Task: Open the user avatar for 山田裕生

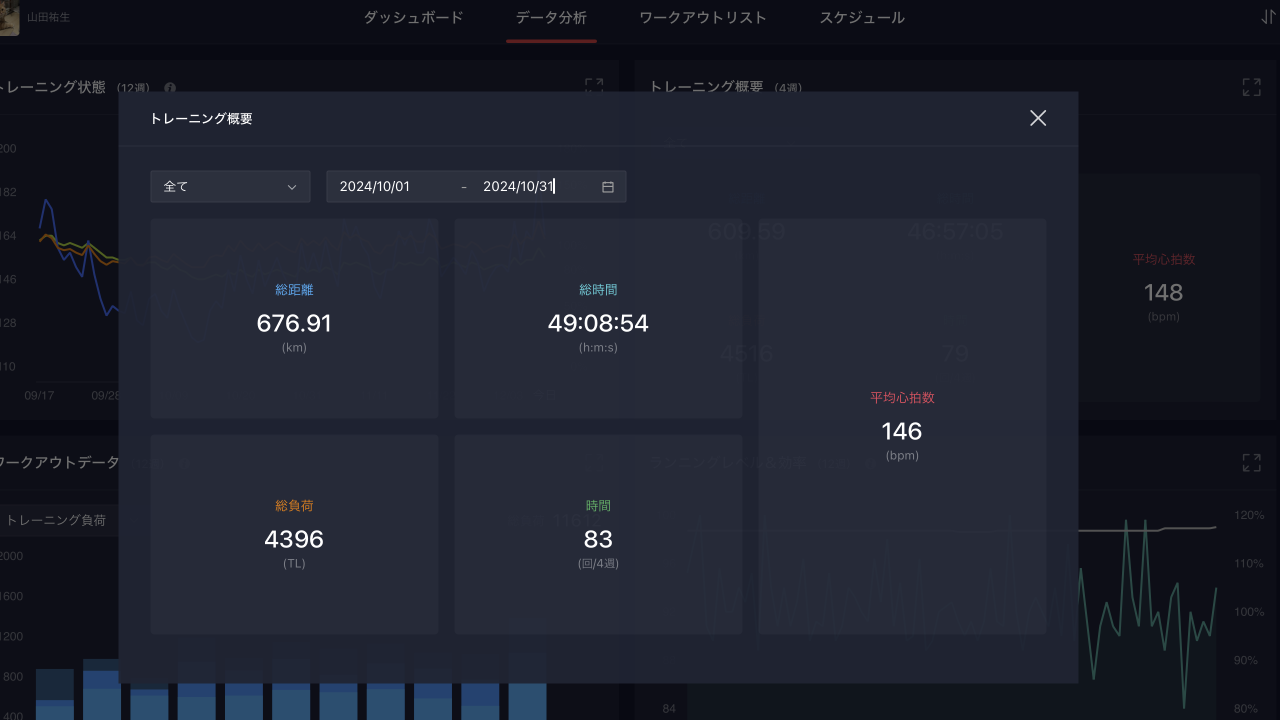Action: [x=9, y=18]
